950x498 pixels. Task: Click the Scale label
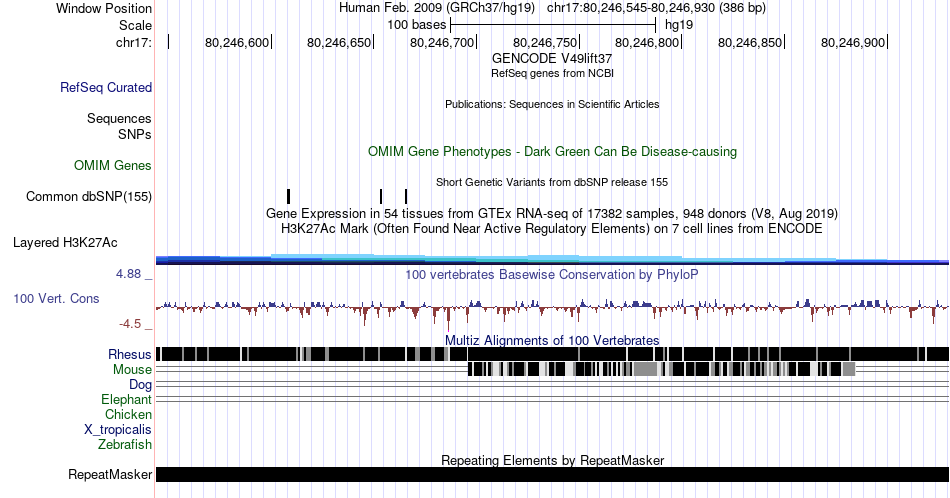click(135, 25)
